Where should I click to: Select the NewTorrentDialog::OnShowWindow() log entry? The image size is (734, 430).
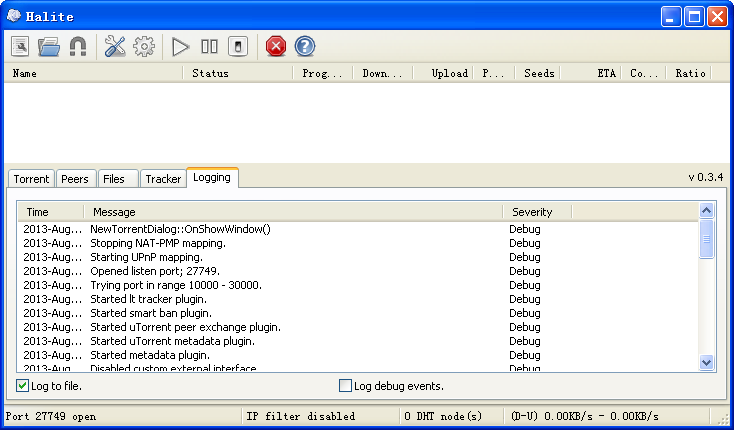[180, 229]
